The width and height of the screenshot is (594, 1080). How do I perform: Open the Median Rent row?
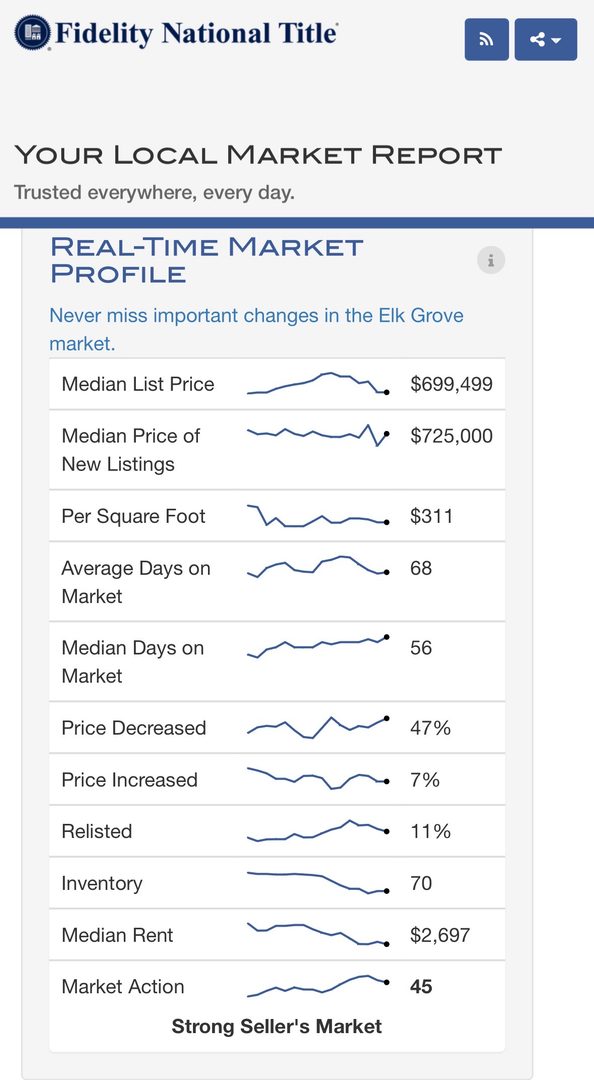click(x=277, y=935)
